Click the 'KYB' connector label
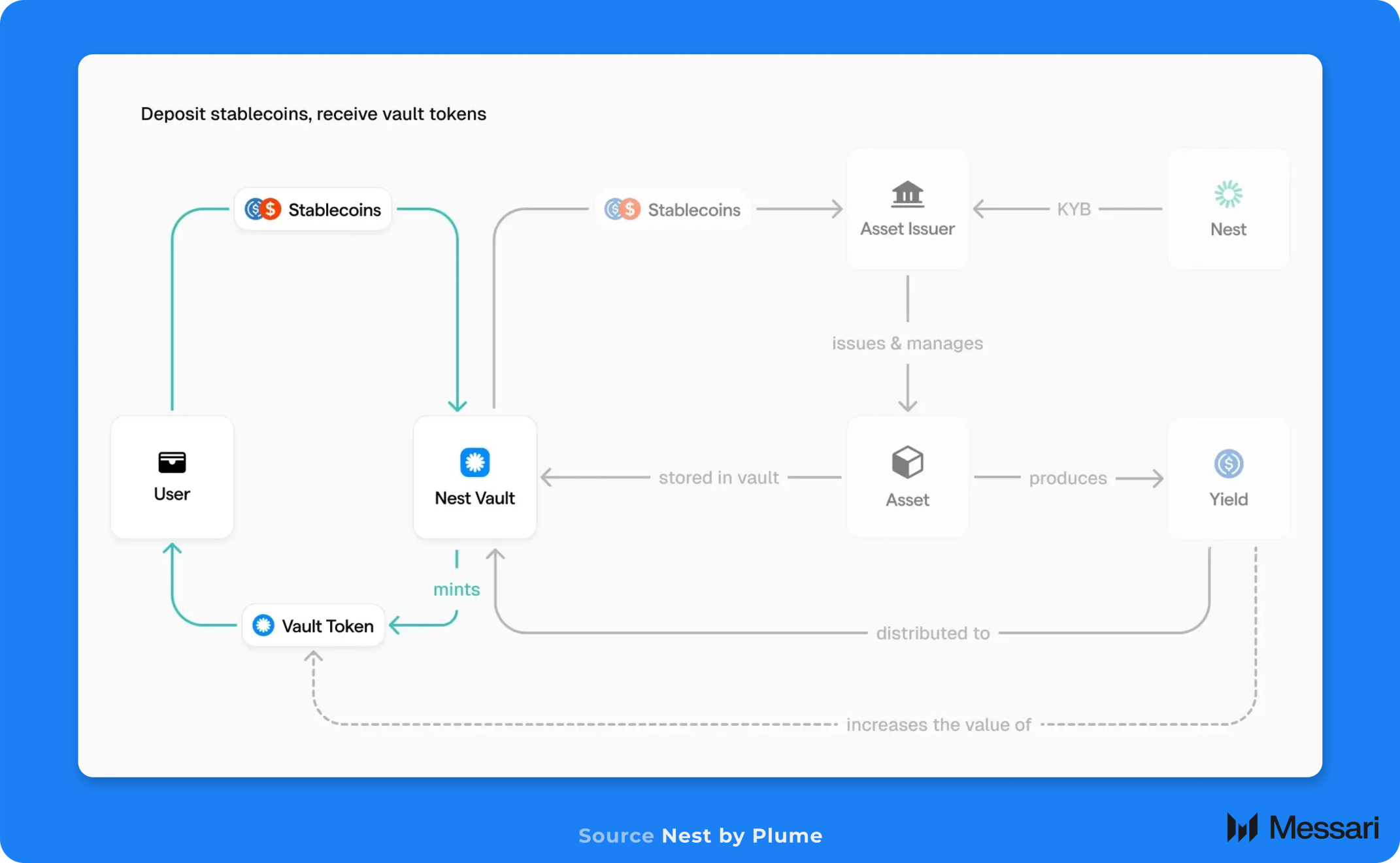Screen dimensions: 1400x863 pos(1074,209)
